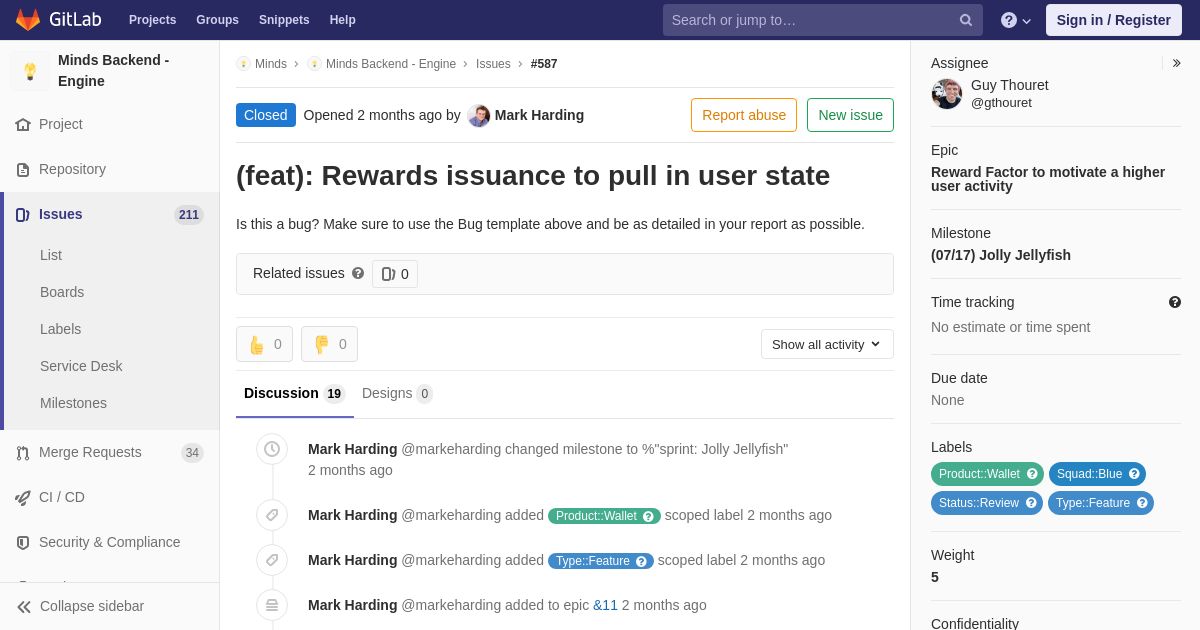The height and width of the screenshot is (630, 1200).
Task: Click the Report abuse button
Action: click(744, 115)
